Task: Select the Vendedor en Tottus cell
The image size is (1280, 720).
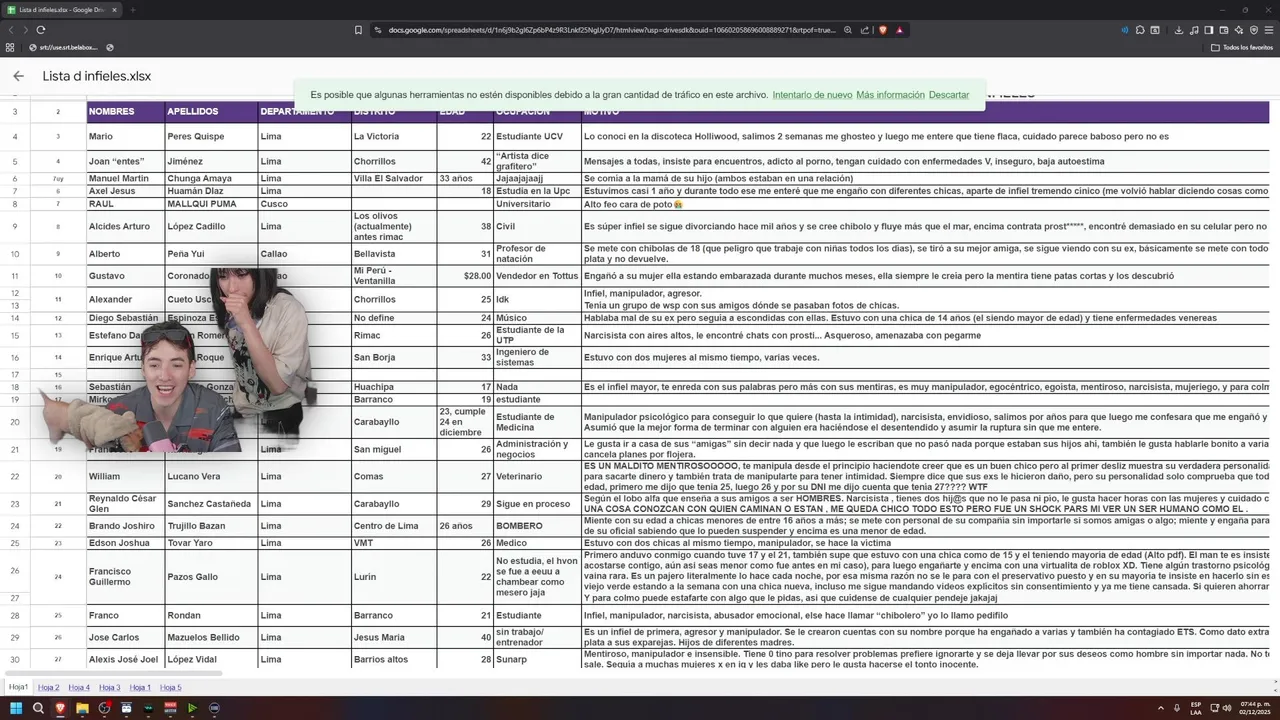Action: click(x=537, y=276)
